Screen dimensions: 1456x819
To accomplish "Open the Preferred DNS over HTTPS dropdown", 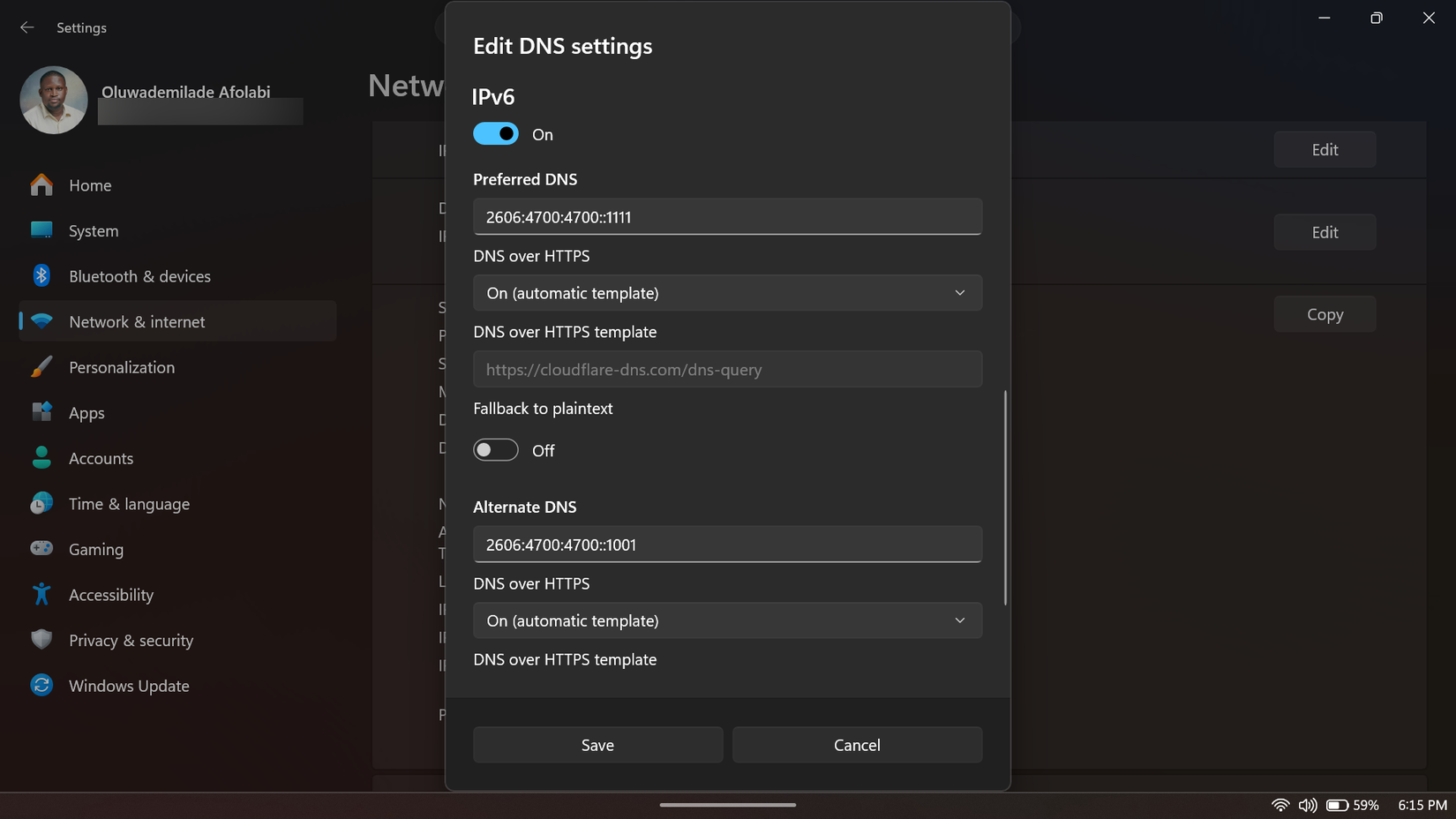I will click(727, 292).
